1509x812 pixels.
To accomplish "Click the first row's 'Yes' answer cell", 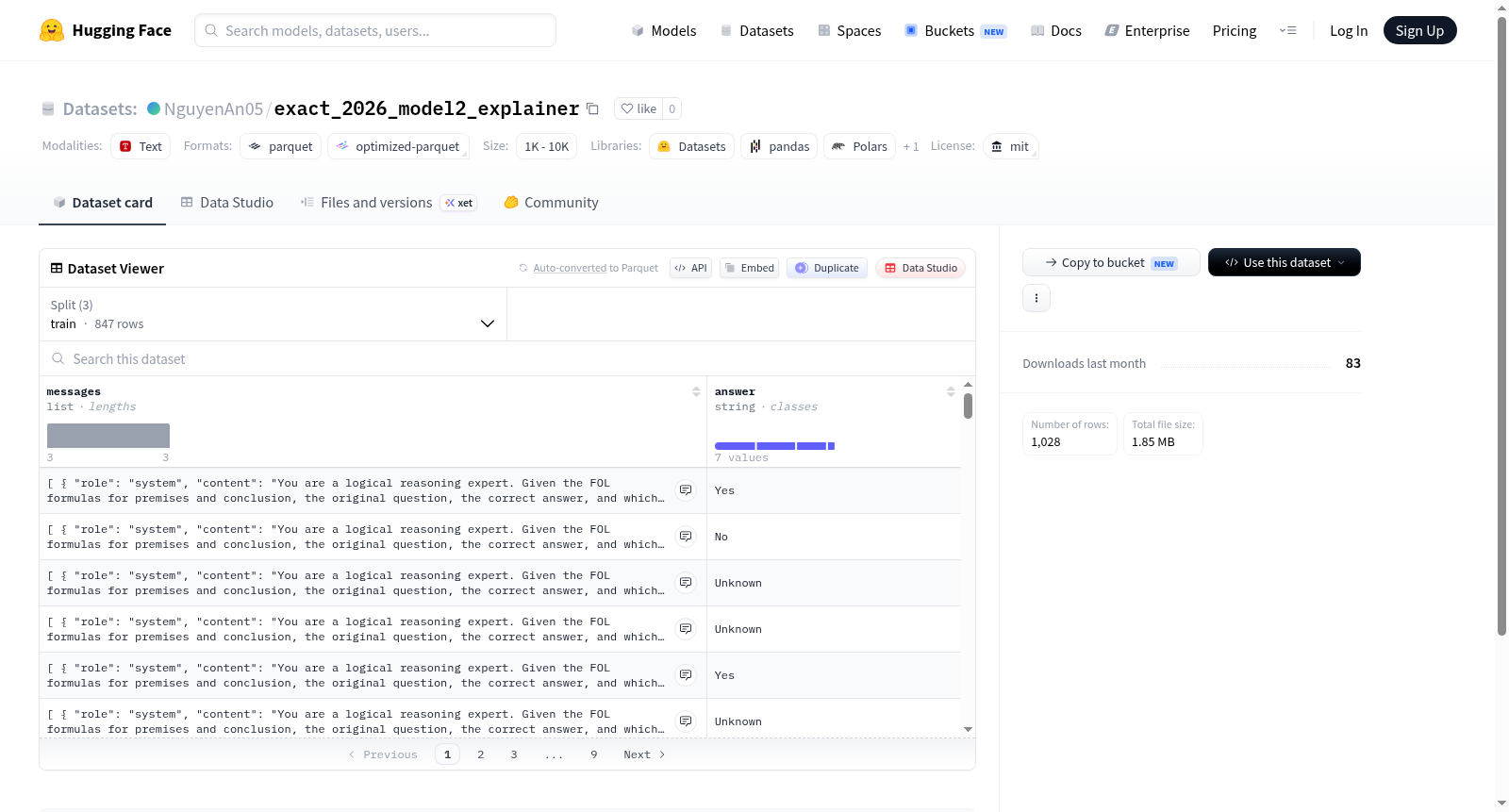I will pyautogui.click(x=834, y=490).
